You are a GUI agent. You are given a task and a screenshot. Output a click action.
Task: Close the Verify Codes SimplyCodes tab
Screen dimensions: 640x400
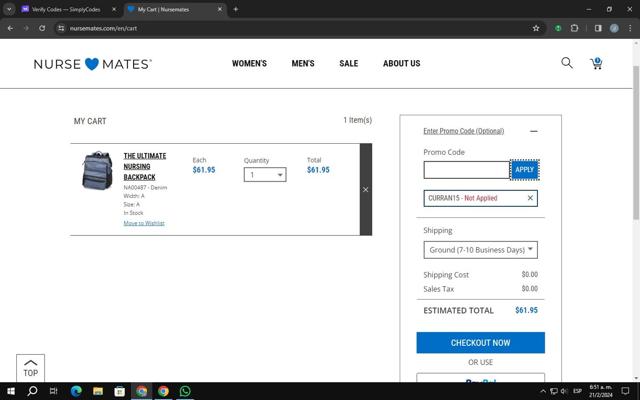coord(114,9)
